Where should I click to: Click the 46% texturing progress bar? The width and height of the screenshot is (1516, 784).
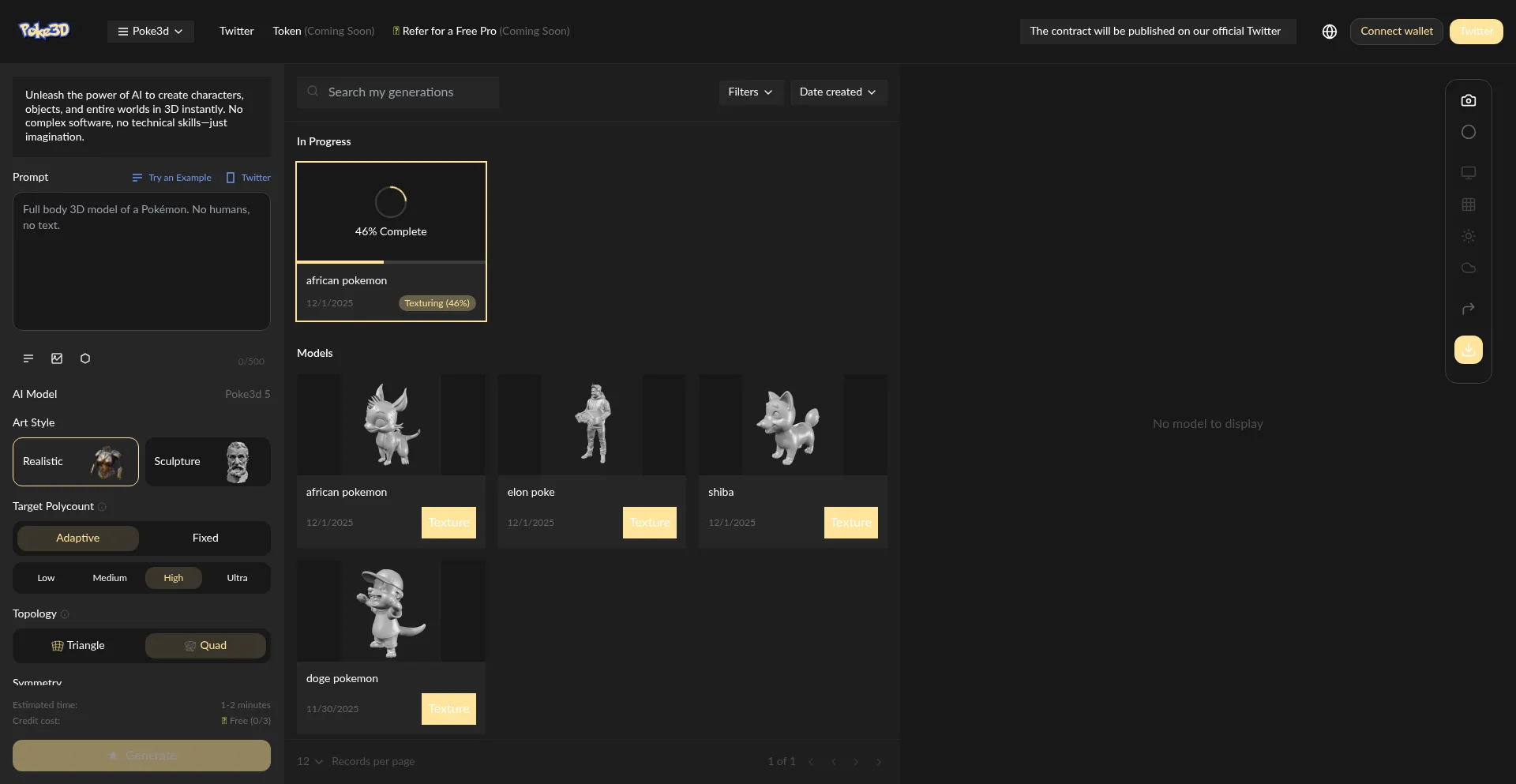[x=391, y=261]
